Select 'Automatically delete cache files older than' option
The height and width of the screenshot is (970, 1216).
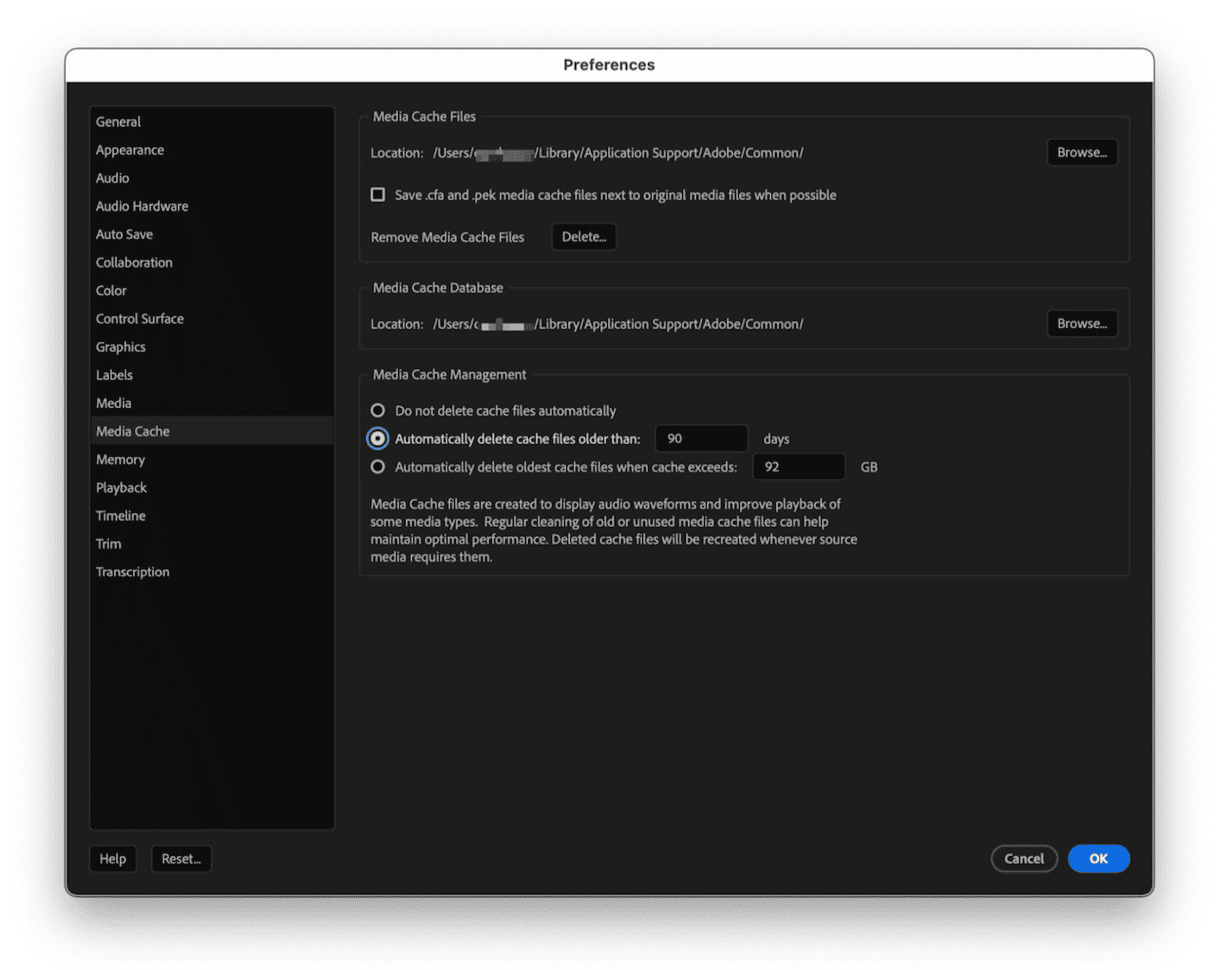[378, 438]
